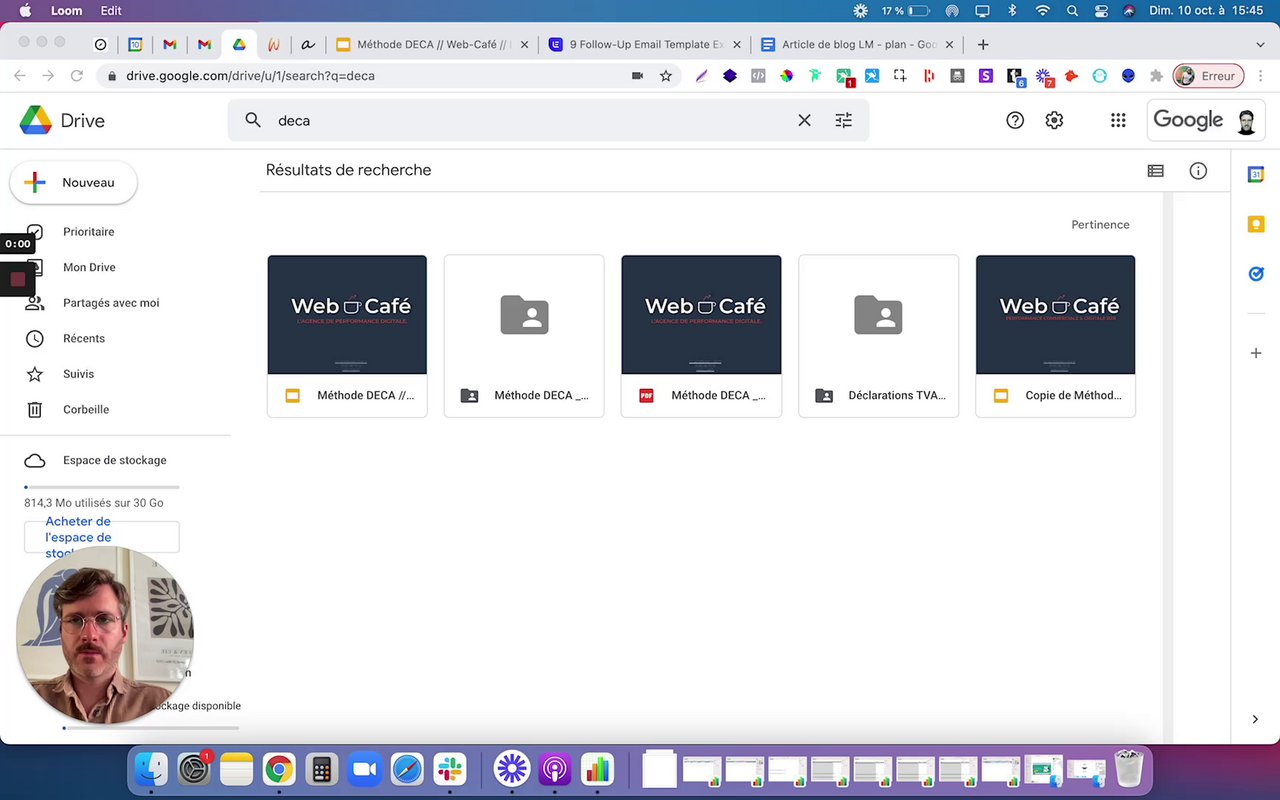The image size is (1280, 800).
Task: Change sort order Pertinence
Action: click(1100, 225)
